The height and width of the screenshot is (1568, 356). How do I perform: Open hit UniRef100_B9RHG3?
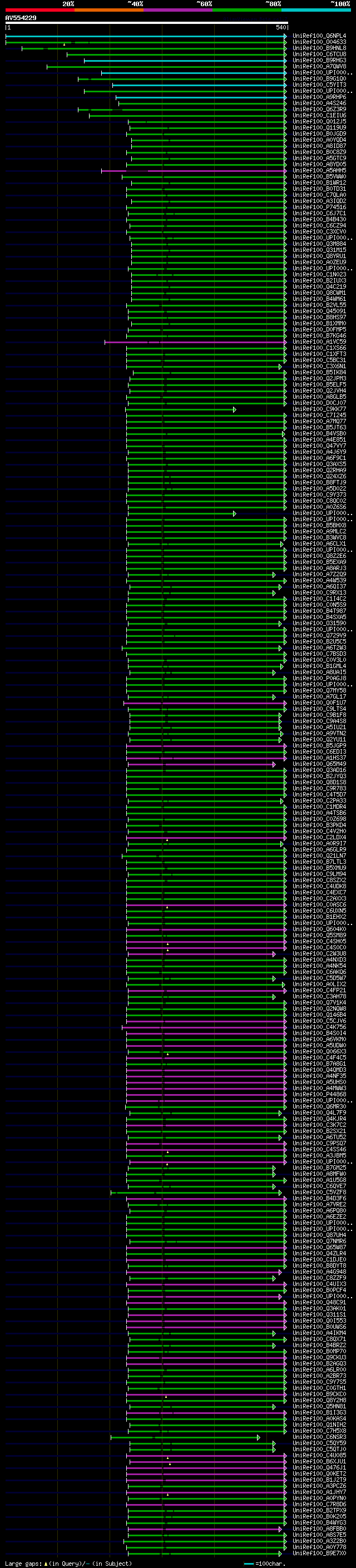[x=319, y=60]
